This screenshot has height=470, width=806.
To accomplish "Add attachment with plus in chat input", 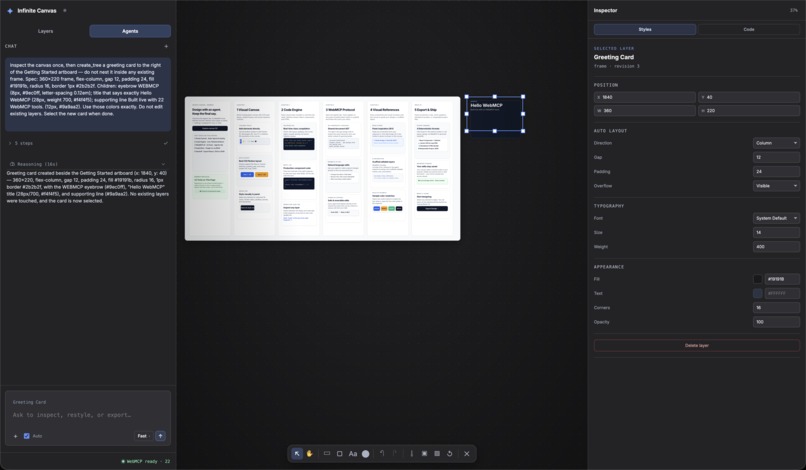I will [15, 436].
